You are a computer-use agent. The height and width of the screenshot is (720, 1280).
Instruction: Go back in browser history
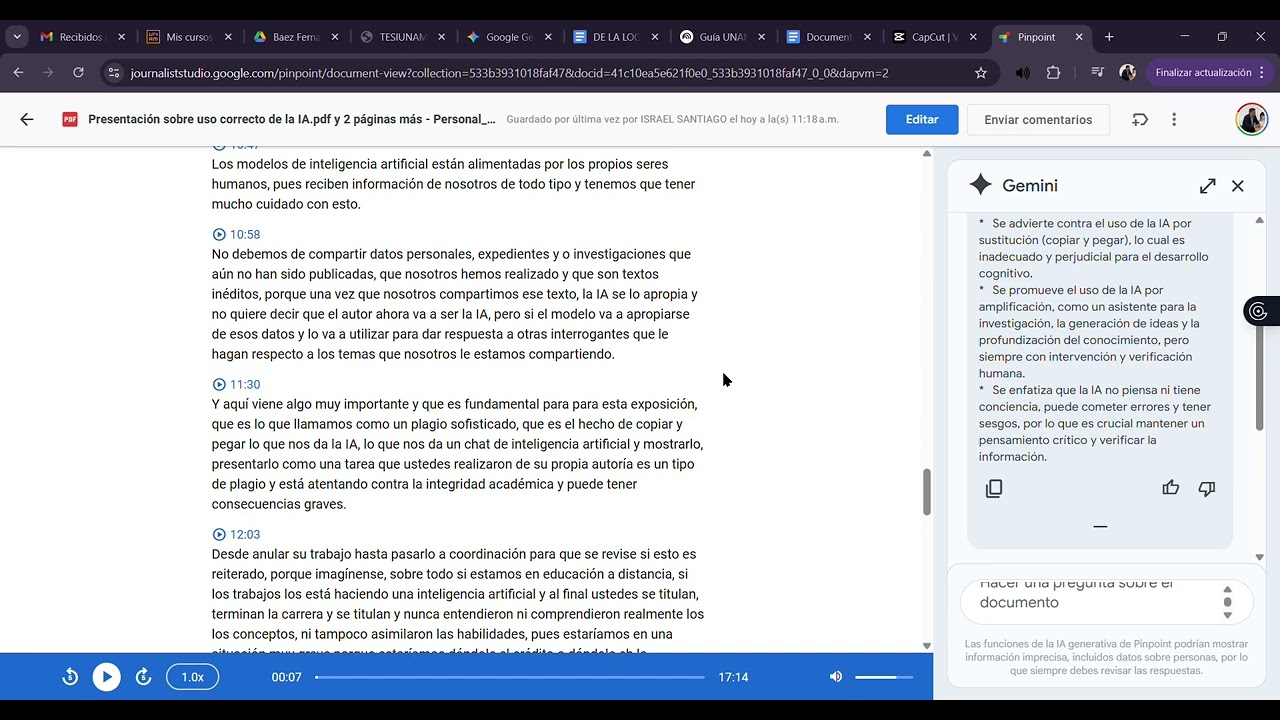click(18, 73)
